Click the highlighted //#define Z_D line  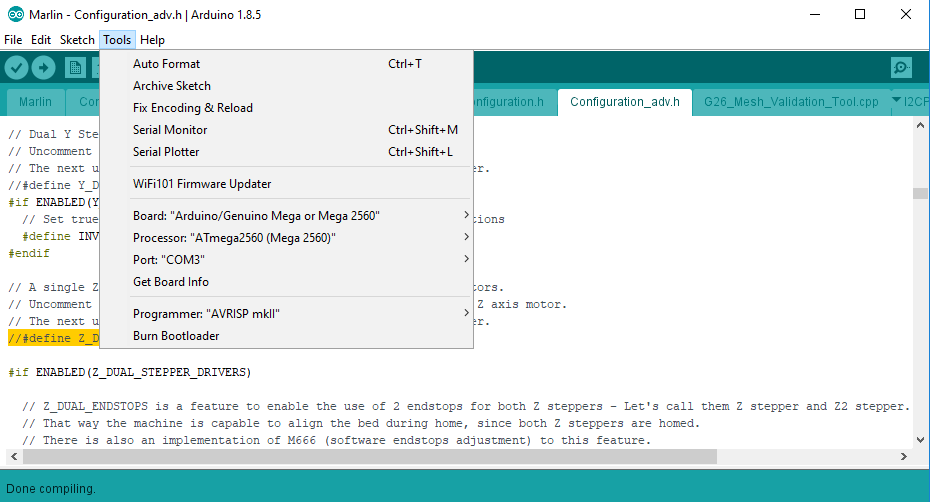(x=53, y=338)
